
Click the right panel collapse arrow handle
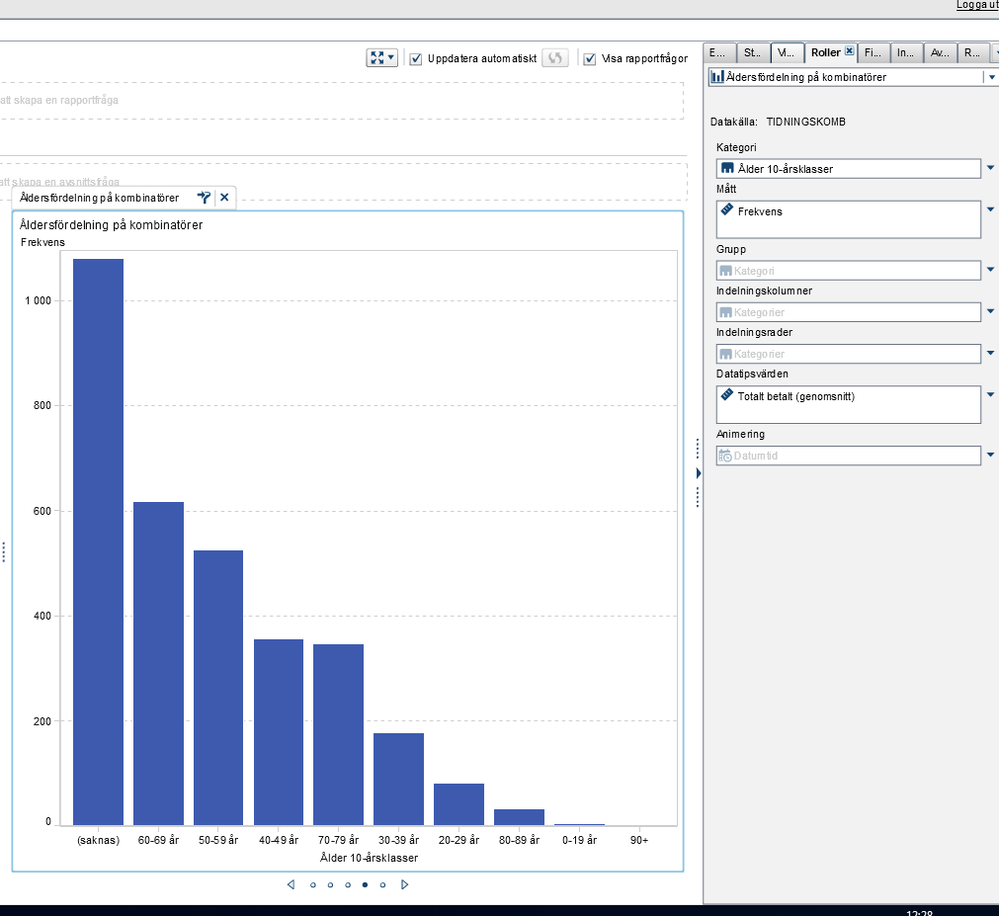(x=698, y=472)
